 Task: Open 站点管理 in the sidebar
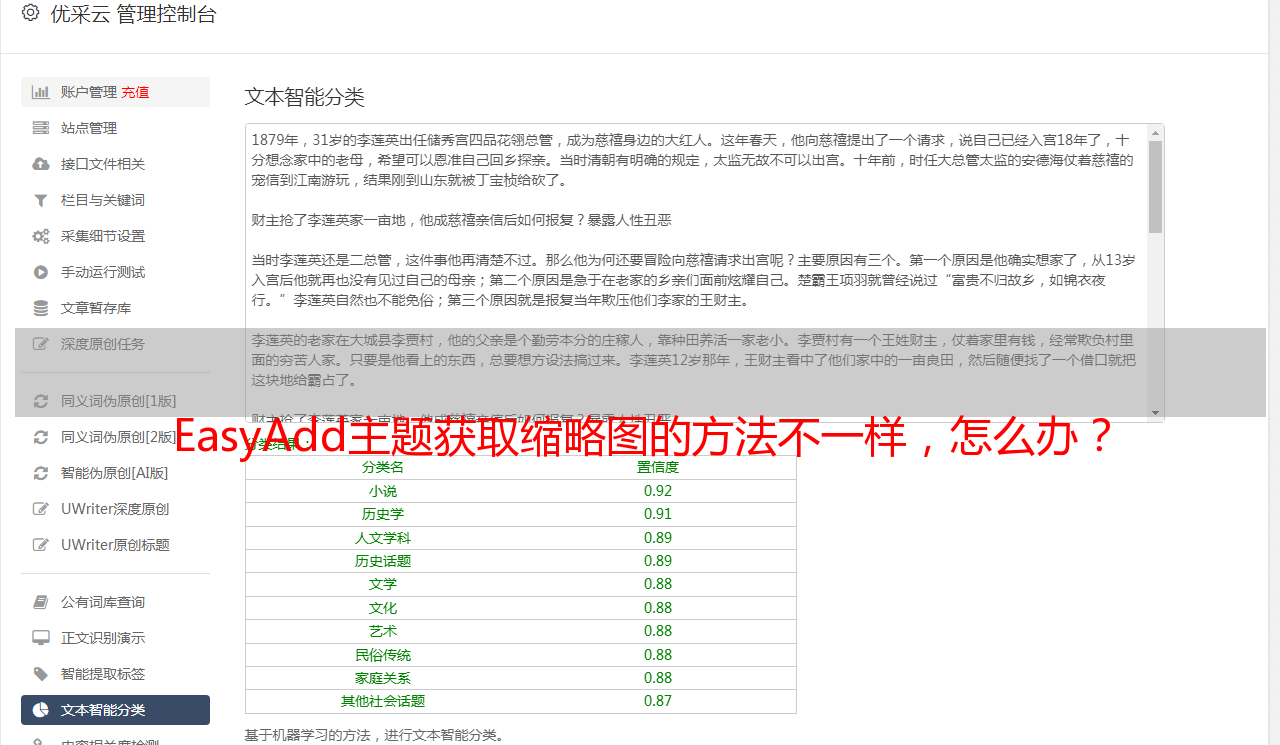[x=115, y=128]
